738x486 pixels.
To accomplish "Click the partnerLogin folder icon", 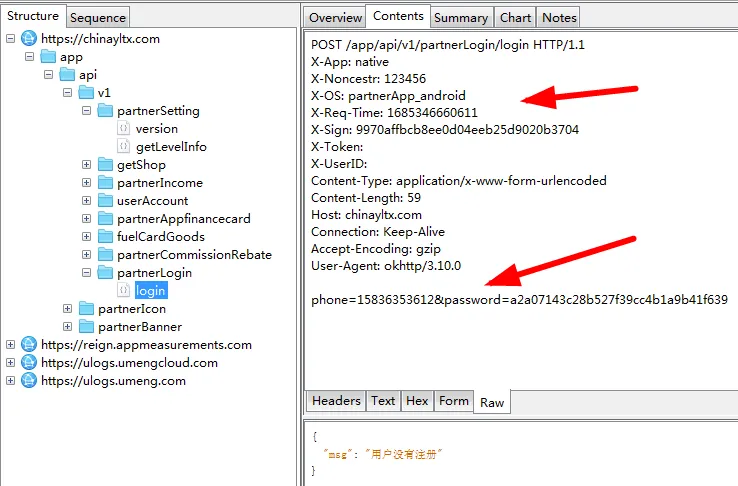I will tap(105, 272).
